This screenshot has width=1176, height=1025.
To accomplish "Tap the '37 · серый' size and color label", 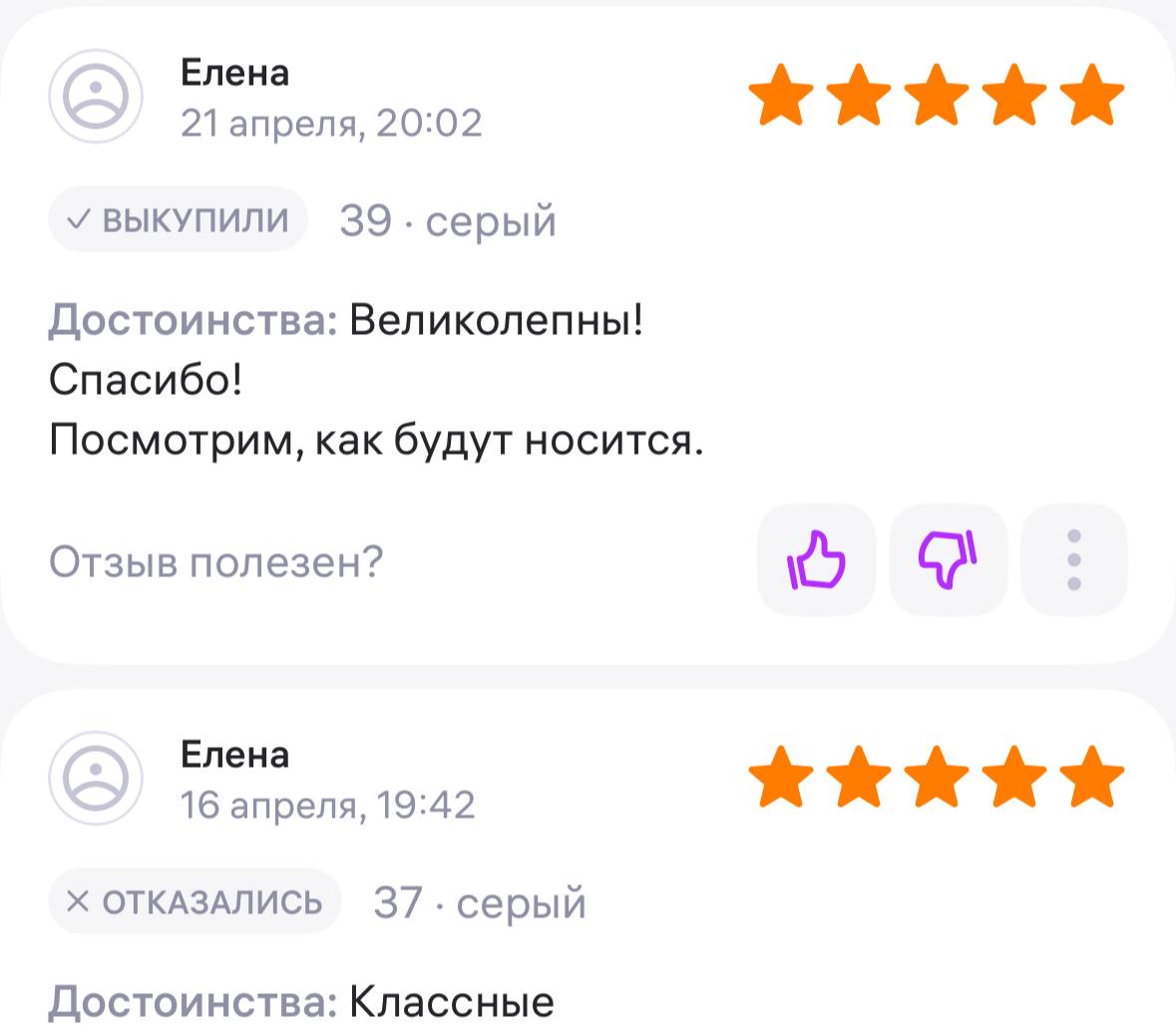I will point(480,903).
